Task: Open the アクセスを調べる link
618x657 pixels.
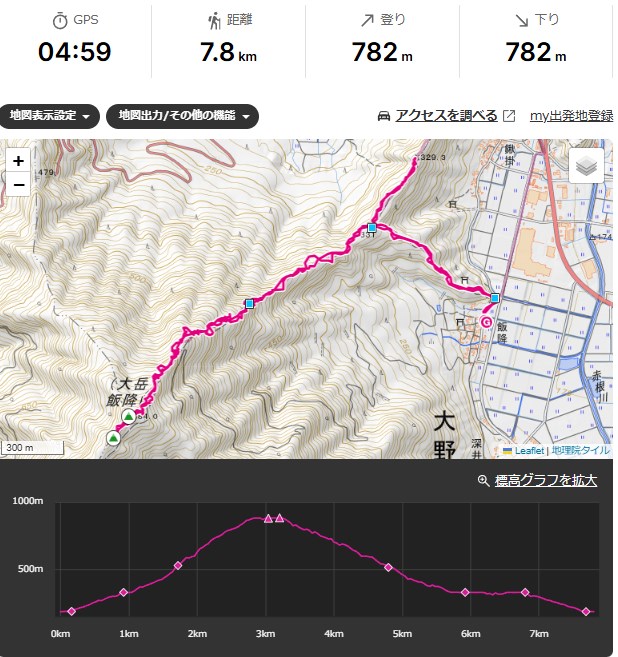Action: coord(446,116)
